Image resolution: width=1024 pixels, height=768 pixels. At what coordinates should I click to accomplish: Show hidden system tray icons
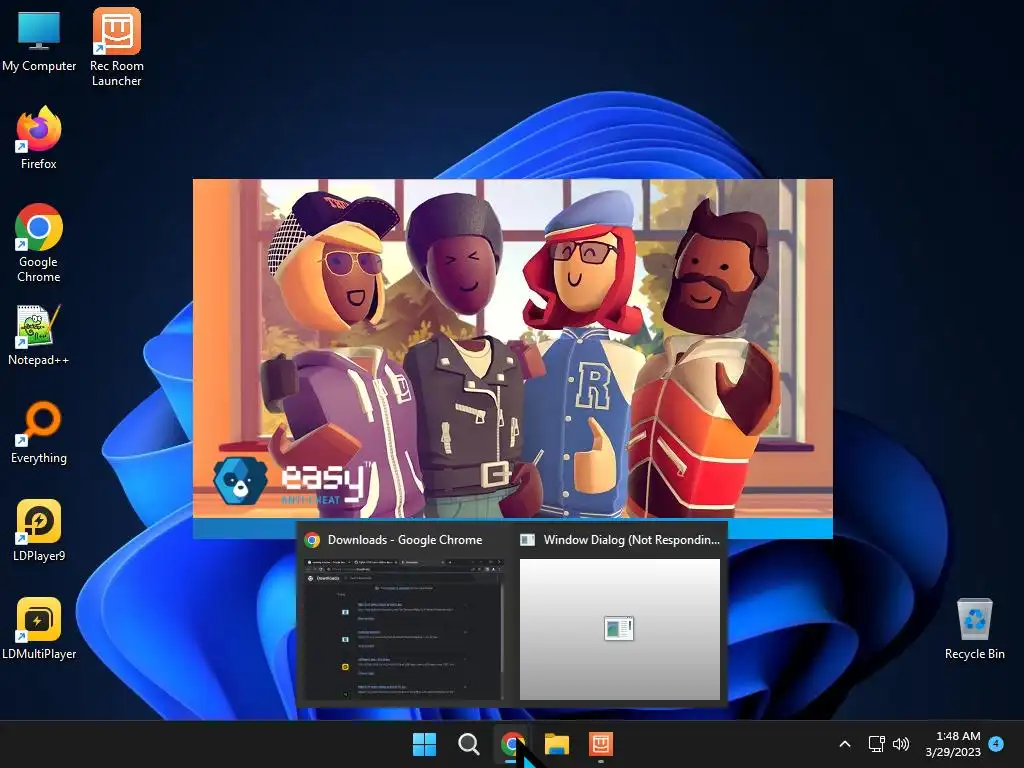[844, 744]
